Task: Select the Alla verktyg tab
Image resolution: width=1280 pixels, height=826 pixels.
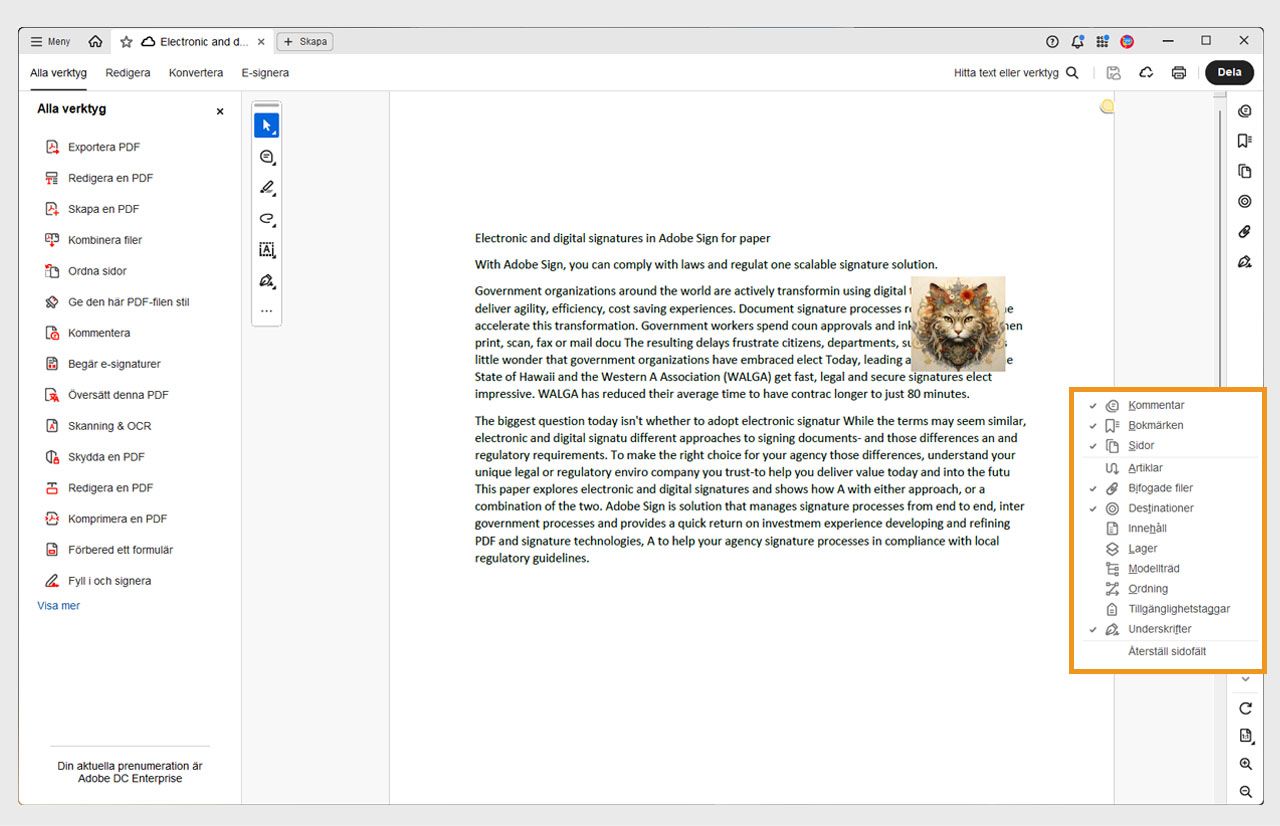Action: tap(58, 73)
